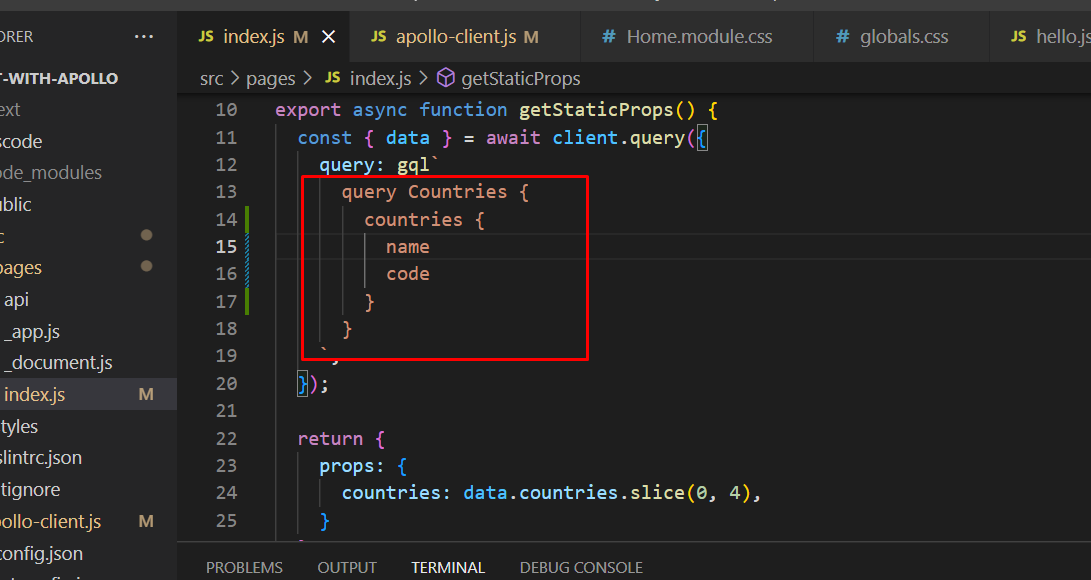This screenshot has height=580, width=1091.
Task: Click the 'M' modified badge beside index.js in Explorer
Action: 146,394
